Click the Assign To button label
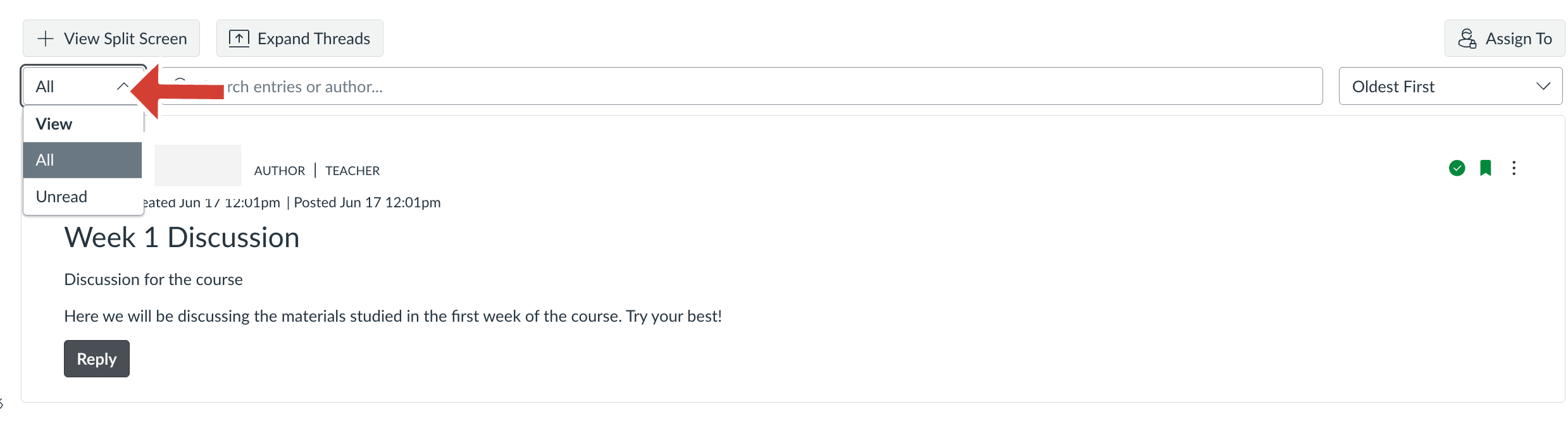The height and width of the screenshot is (426, 1568). click(1518, 39)
